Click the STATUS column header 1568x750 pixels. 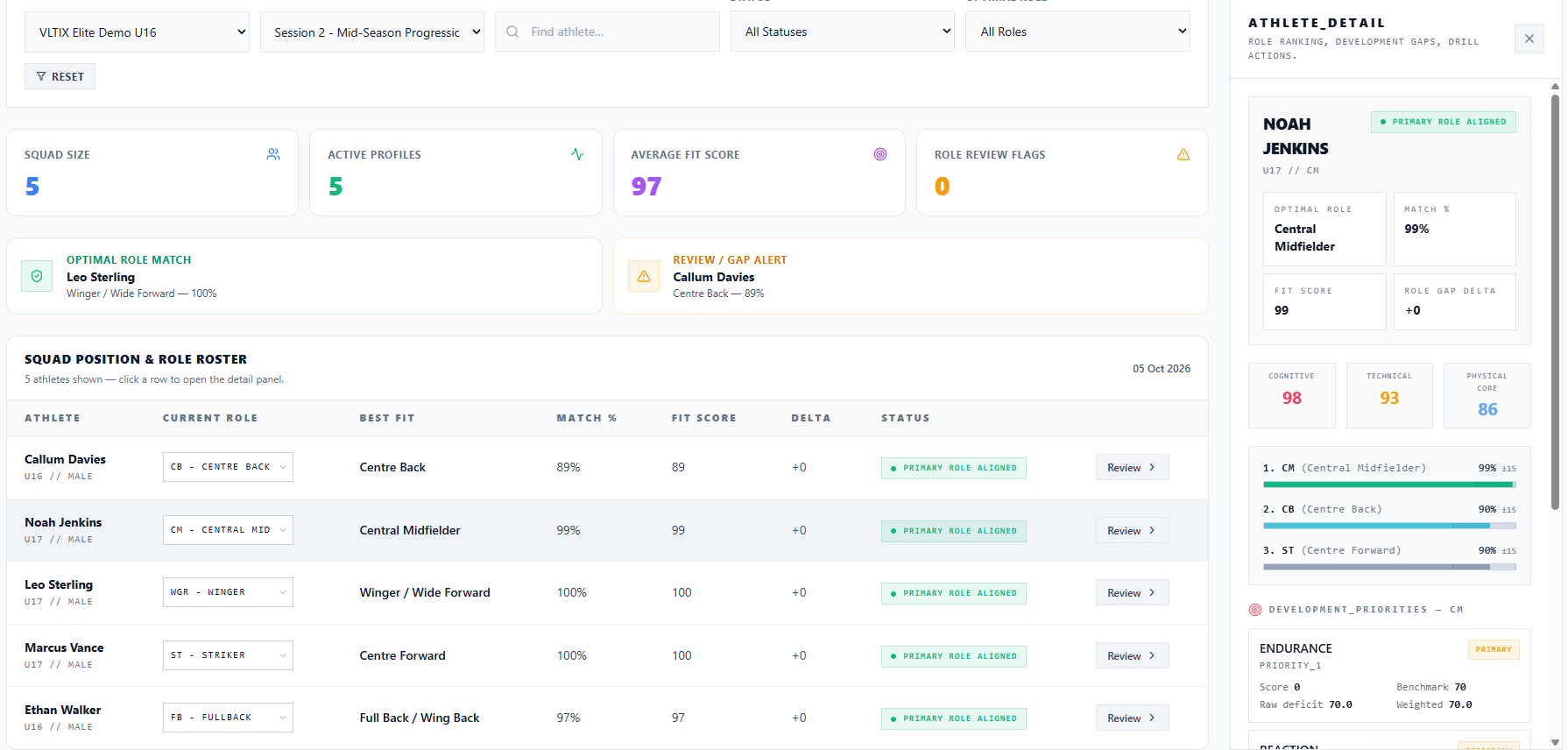(x=906, y=418)
